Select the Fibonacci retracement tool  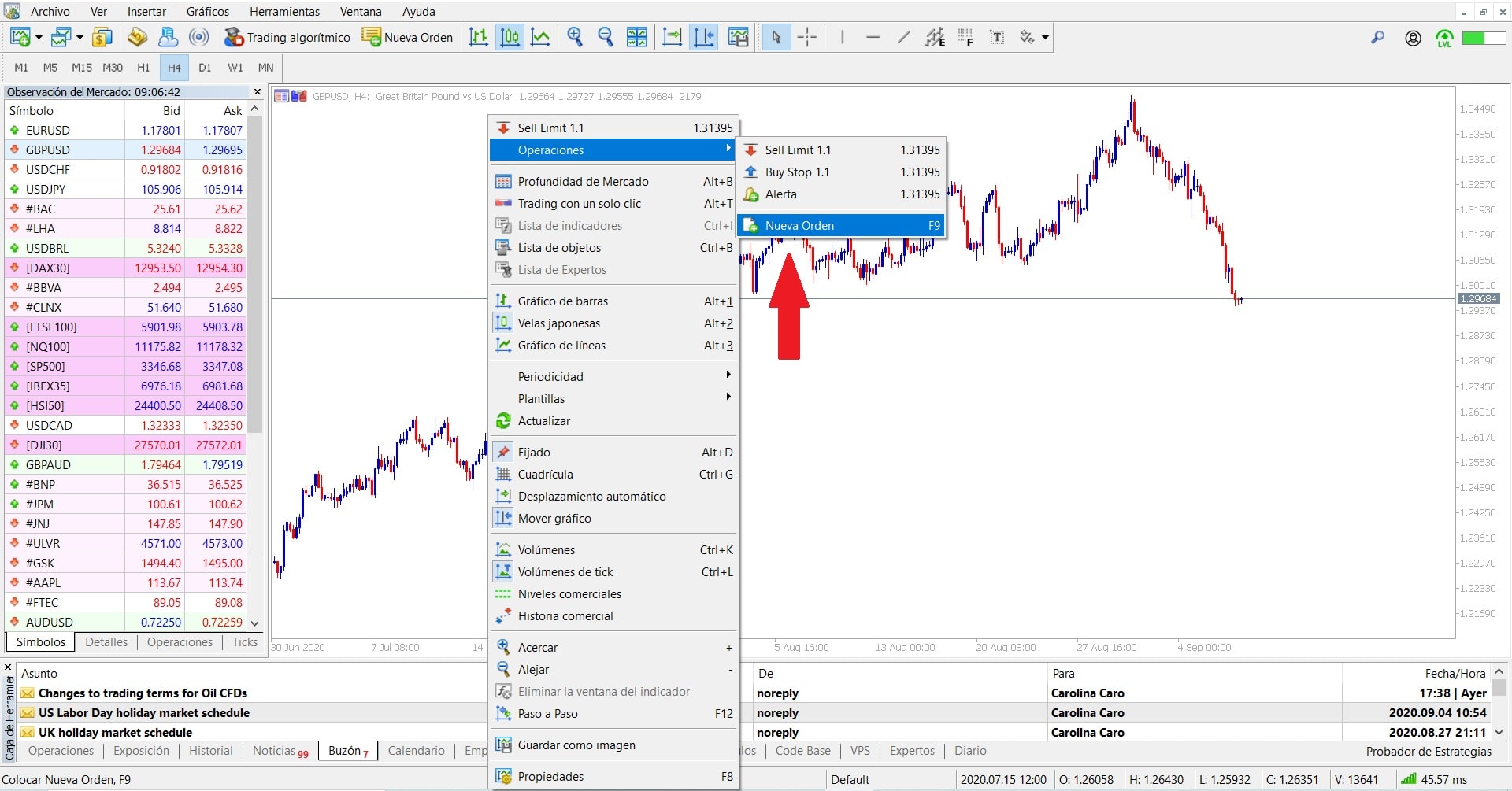tap(966, 37)
